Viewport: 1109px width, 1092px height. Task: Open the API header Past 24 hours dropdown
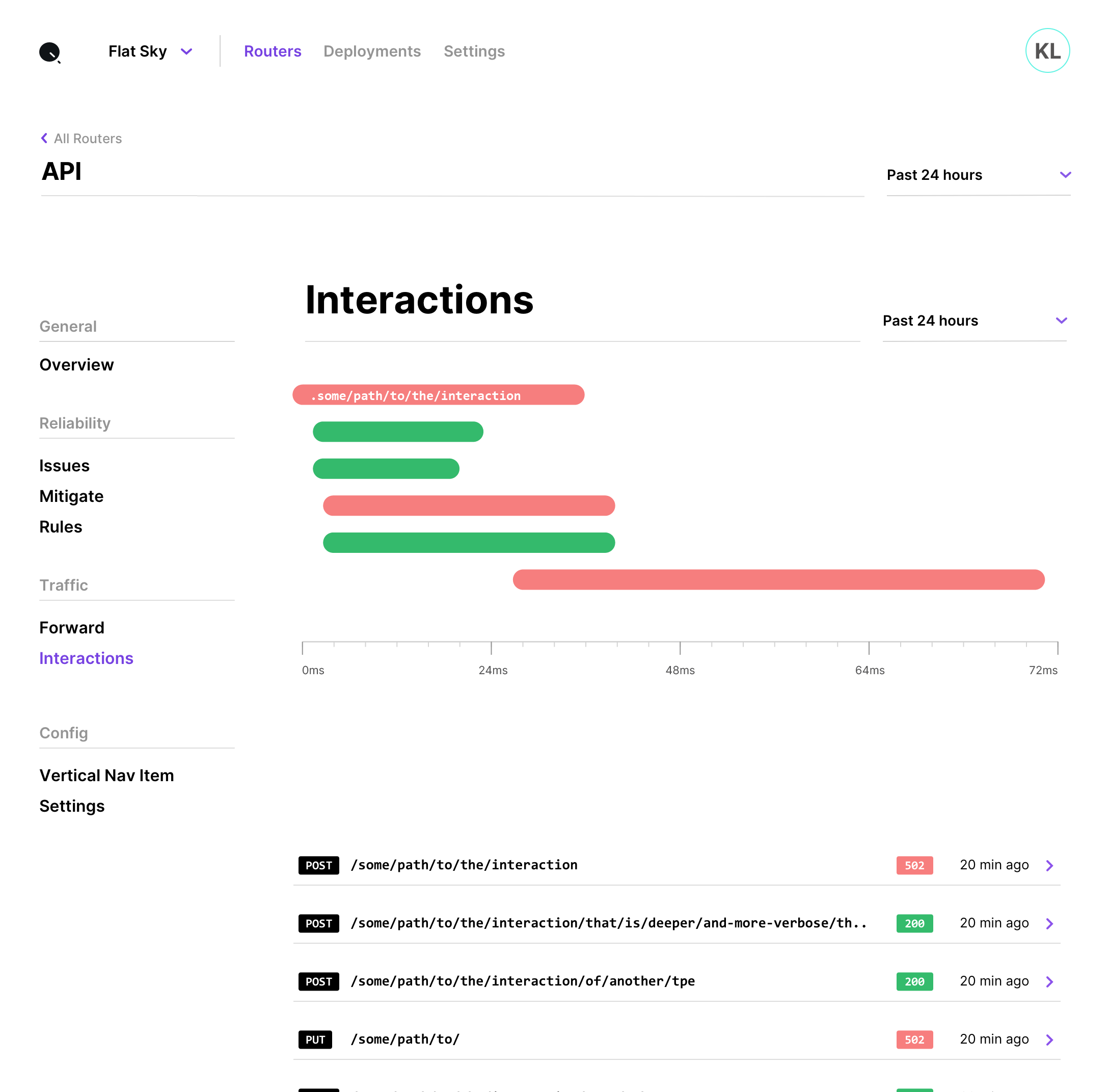(x=978, y=175)
